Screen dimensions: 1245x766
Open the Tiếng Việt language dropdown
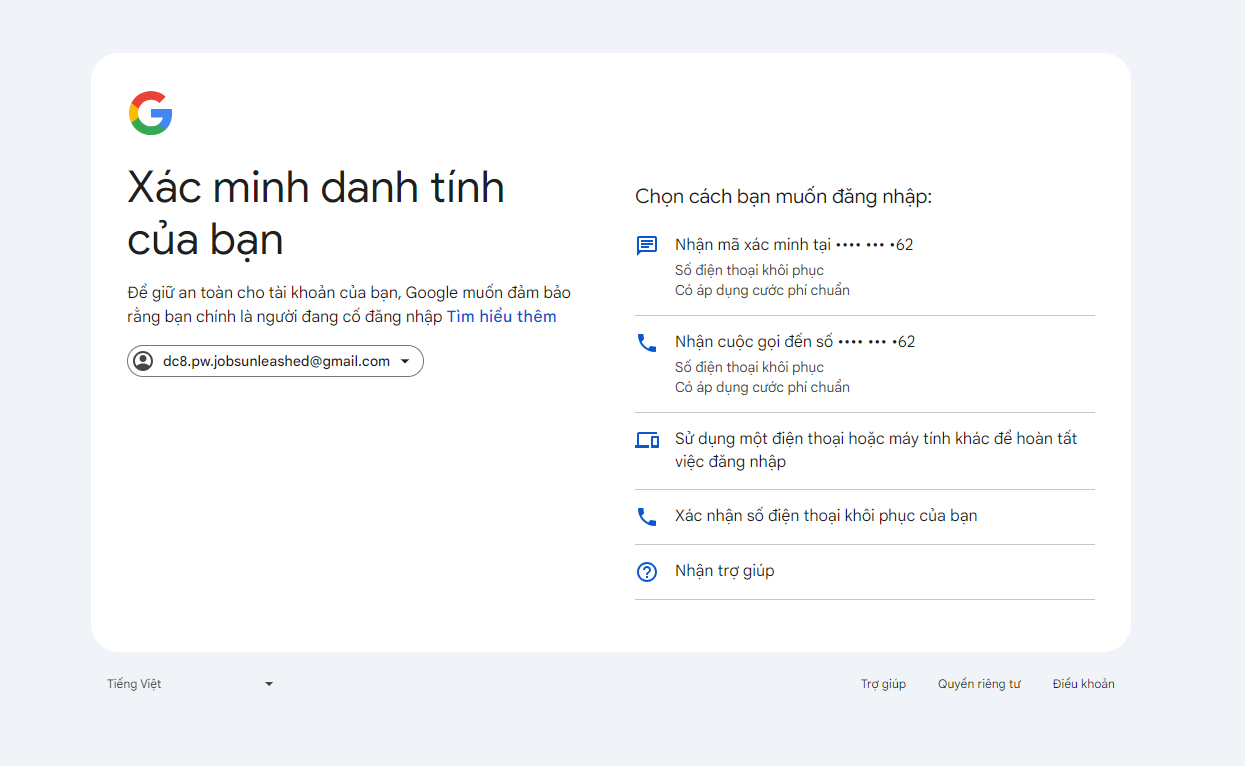click(190, 684)
